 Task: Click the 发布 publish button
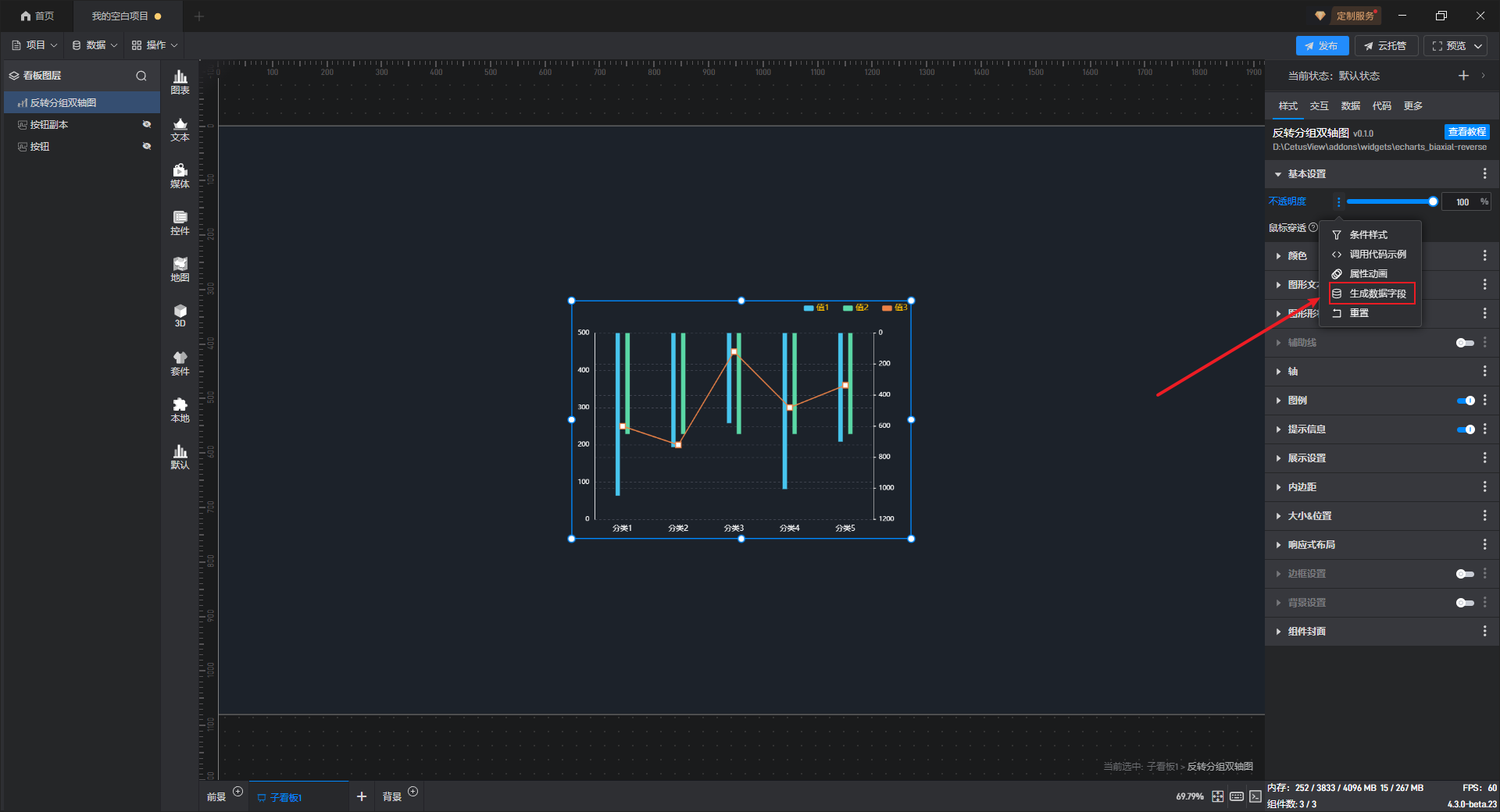pos(1321,46)
